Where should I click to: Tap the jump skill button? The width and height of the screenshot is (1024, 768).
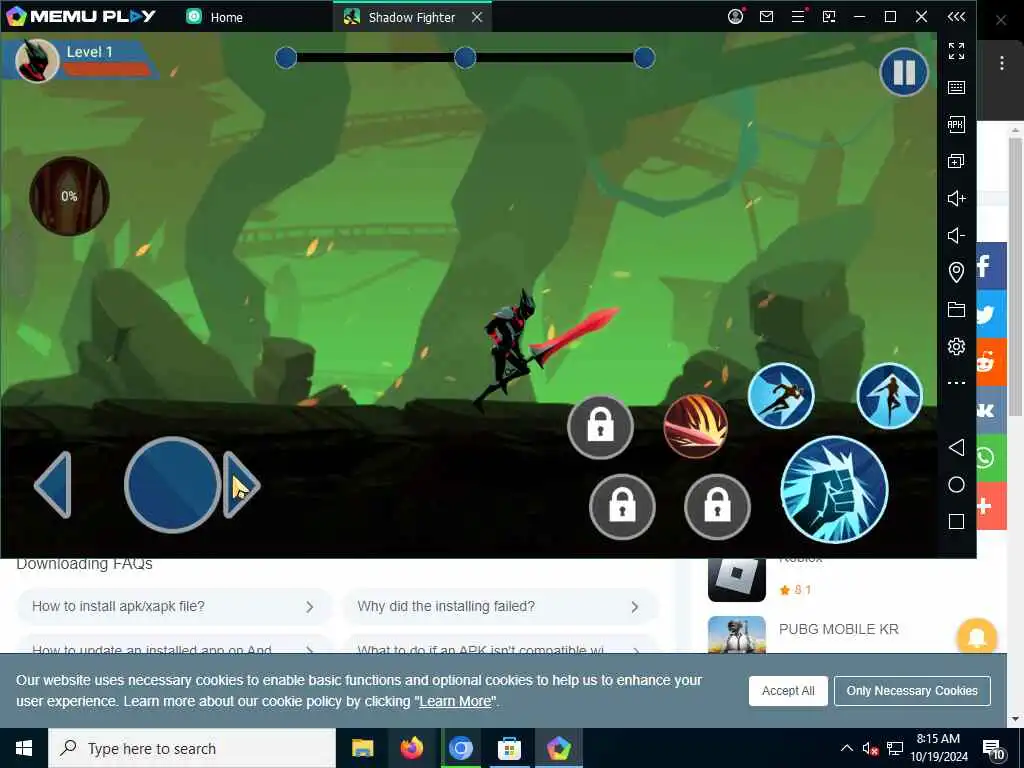889,396
